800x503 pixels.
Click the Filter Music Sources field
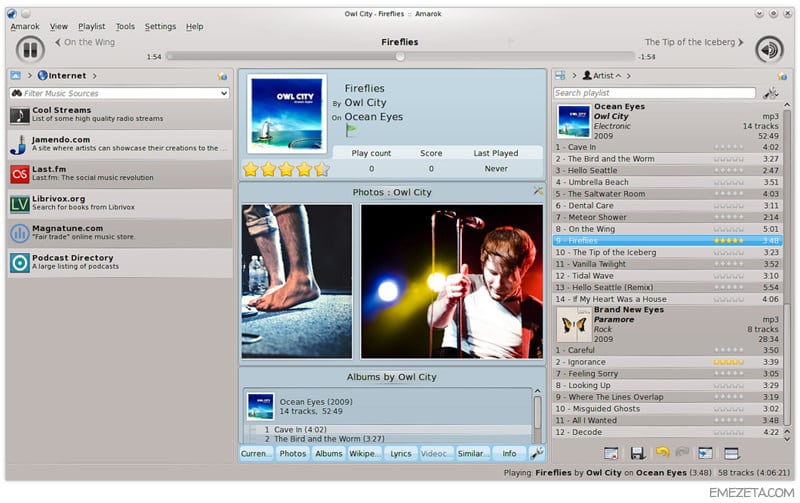point(119,93)
